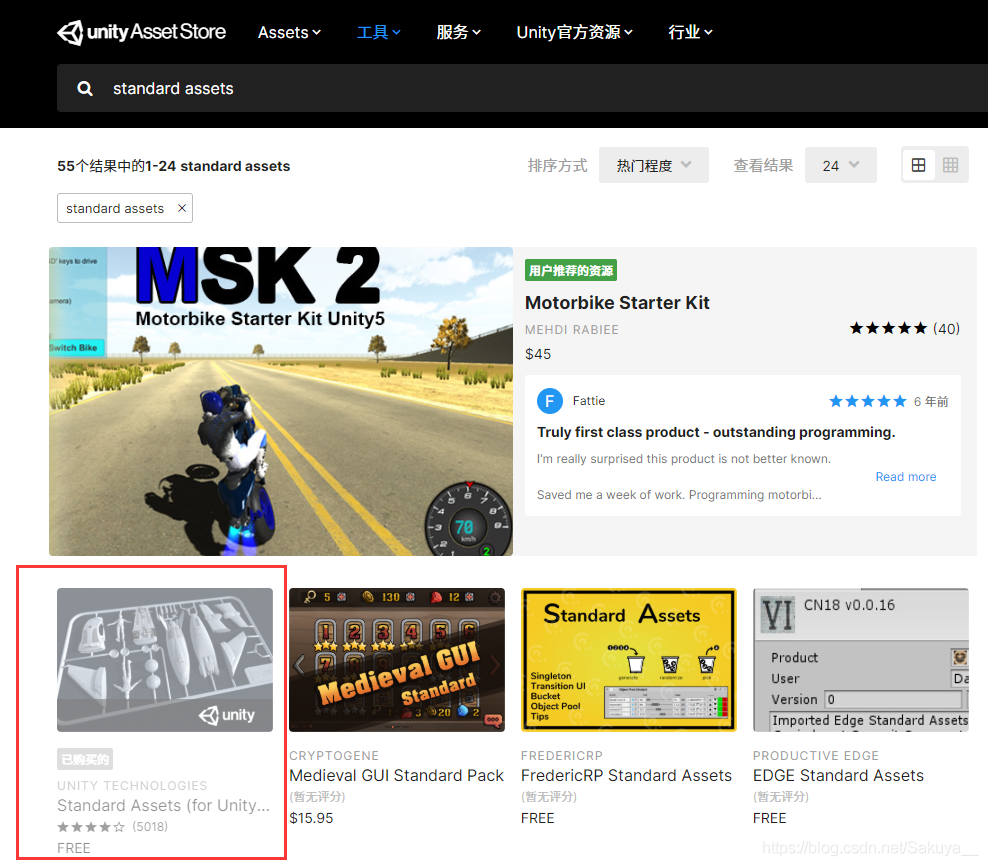This screenshot has height=866, width=988.
Task: Click publisher CRYPTOGENE
Action: click(x=334, y=755)
